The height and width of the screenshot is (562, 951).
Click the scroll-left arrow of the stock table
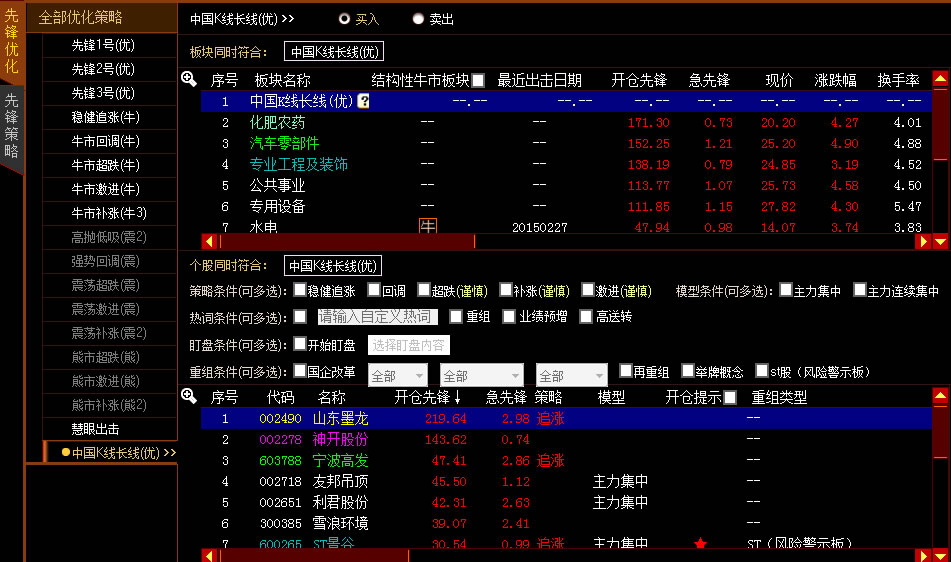click(x=210, y=555)
